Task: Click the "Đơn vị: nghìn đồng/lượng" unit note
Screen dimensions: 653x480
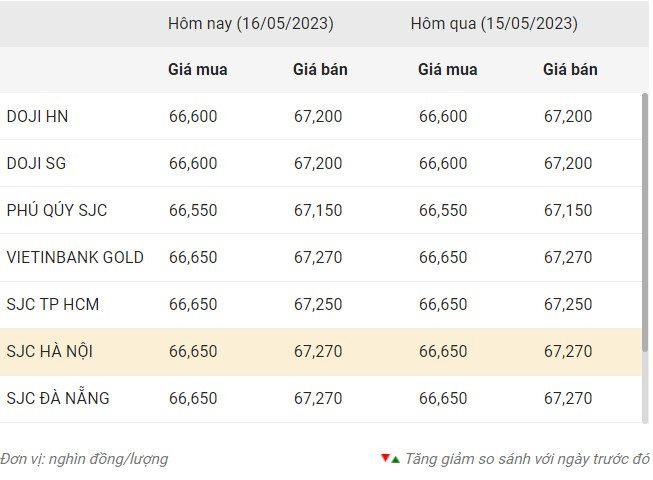Action: pyautogui.click(x=84, y=459)
